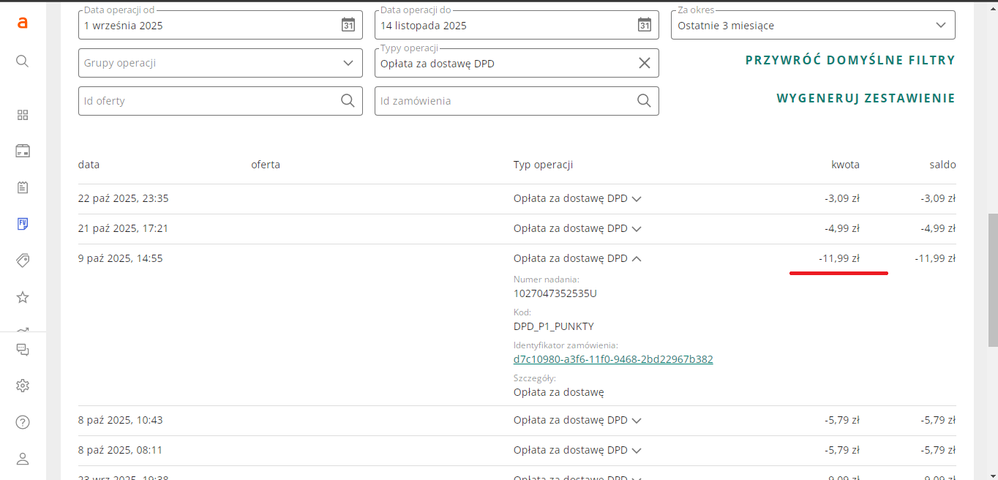
Task: Open order link d7c10980-a3f6-11f0-9468-2bd22967b382
Action: click(x=612, y=359)
